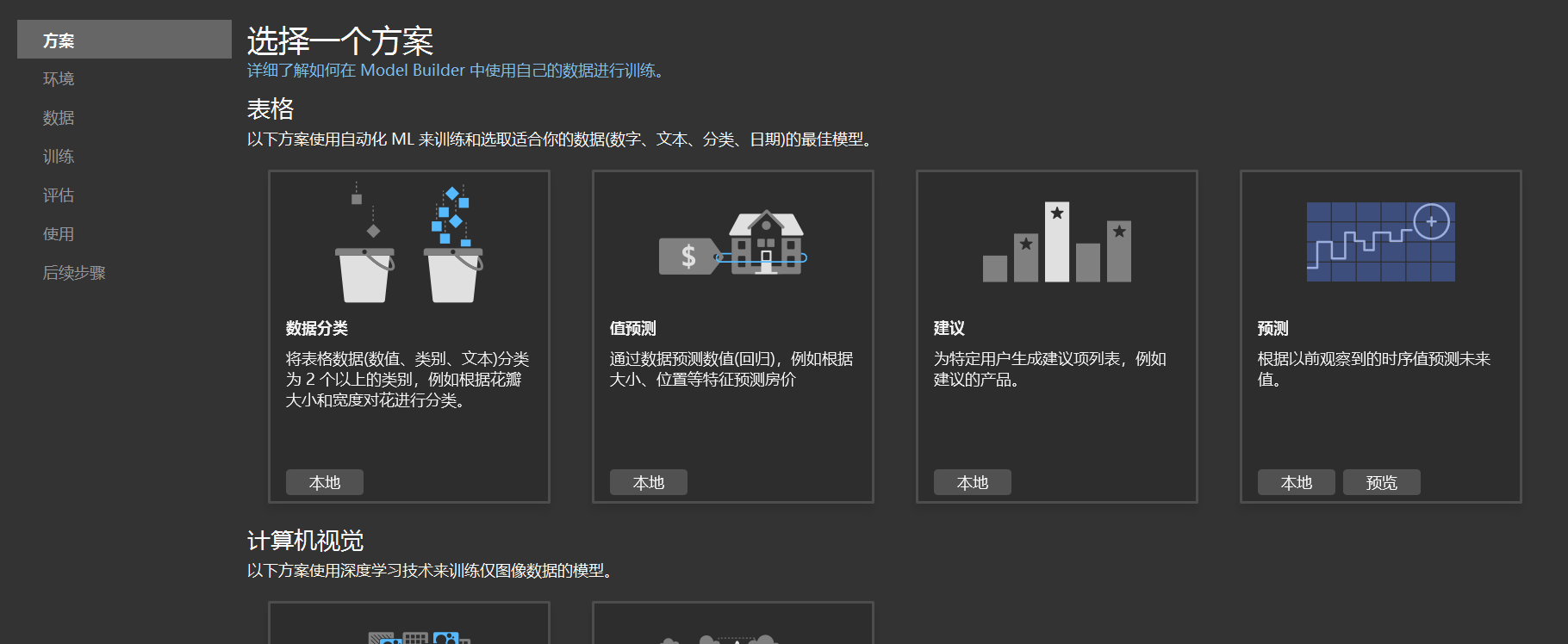1568x644 pixels.
Task: Go to the 环境 step
Action: tap(59, 78)
